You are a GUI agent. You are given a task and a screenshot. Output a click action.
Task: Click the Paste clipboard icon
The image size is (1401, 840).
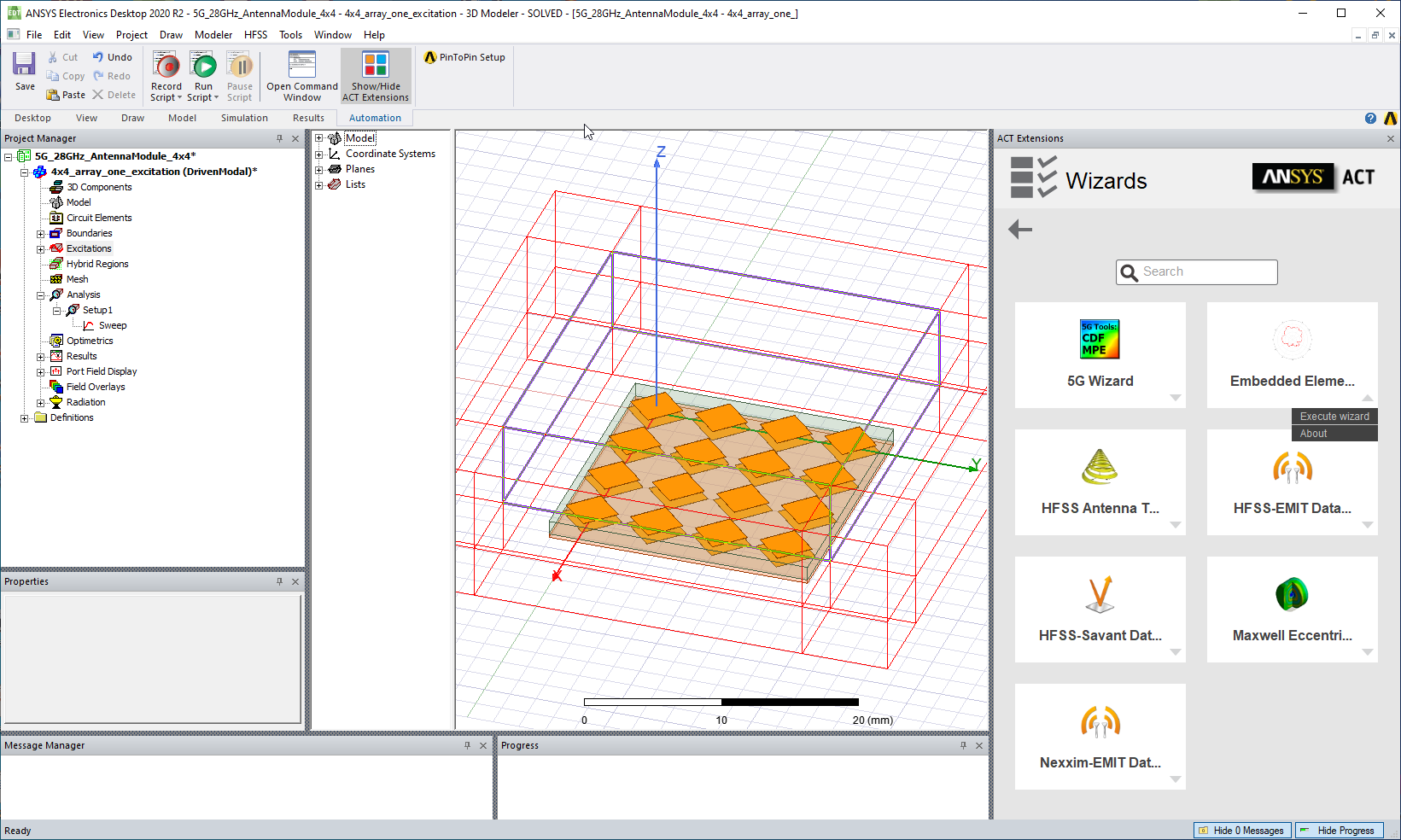[x=53, y=95]
